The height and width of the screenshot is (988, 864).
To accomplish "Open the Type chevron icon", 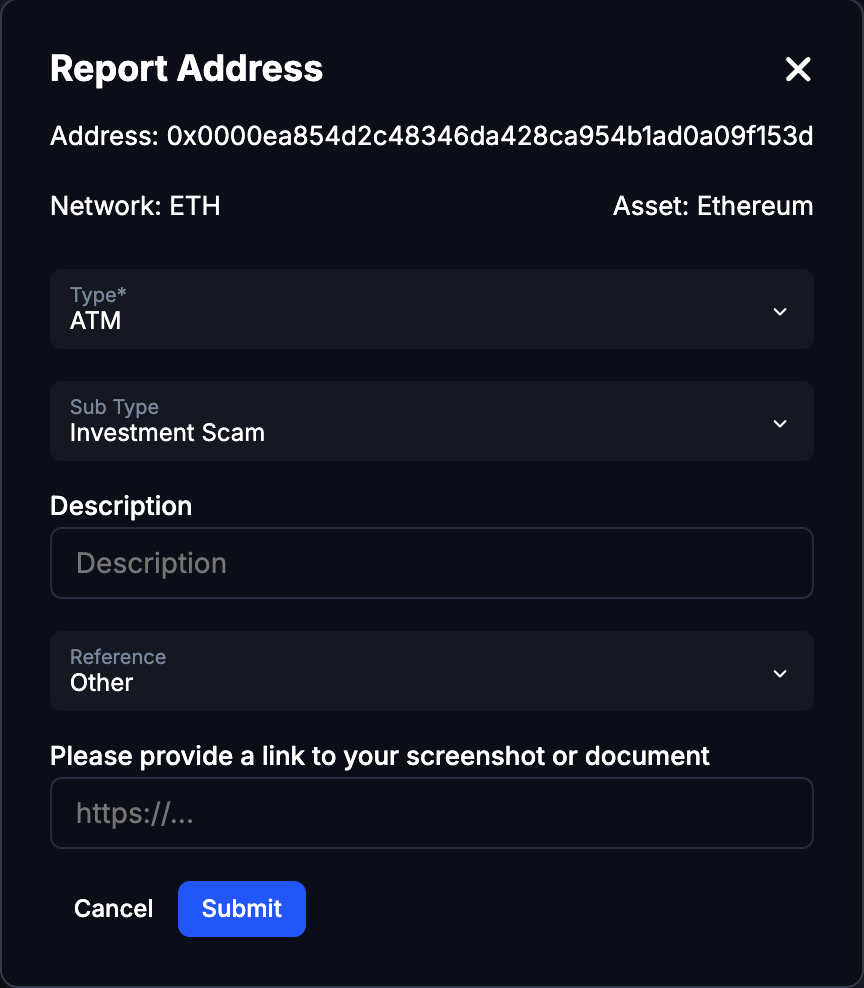I will point(780,311).
